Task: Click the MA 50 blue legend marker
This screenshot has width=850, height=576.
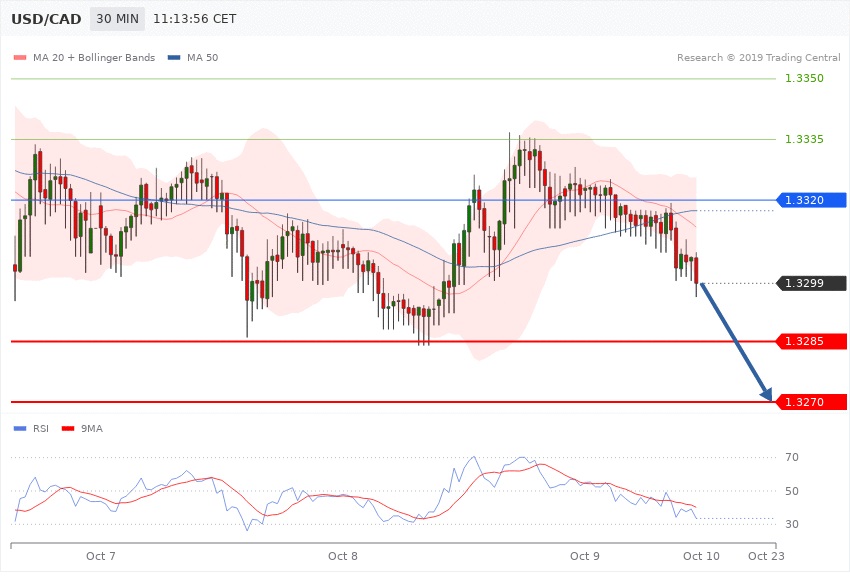Action: 175,58
